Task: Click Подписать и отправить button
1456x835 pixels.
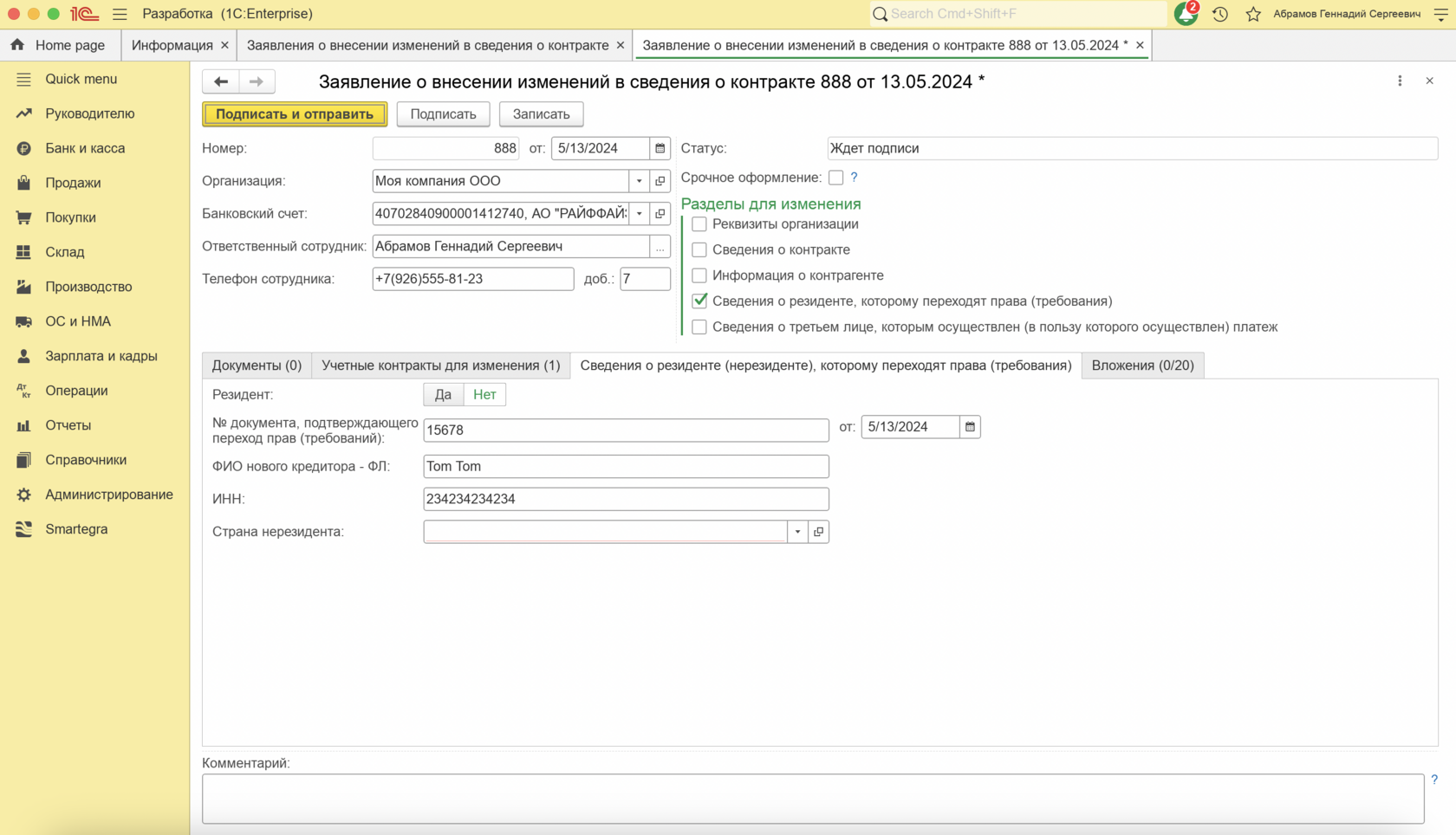Action: [295, 114]
